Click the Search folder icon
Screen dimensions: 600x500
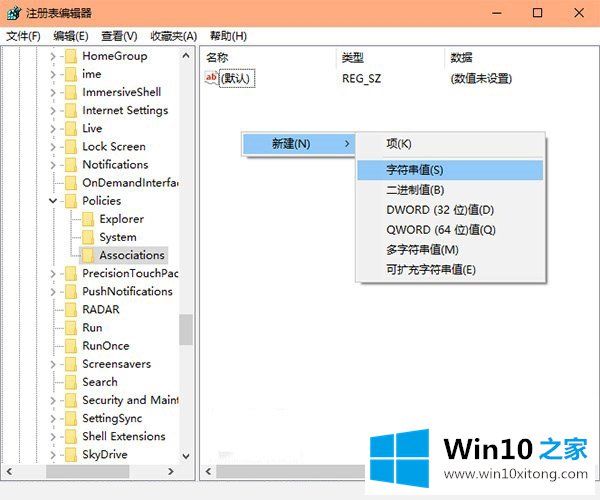(71, 382)
